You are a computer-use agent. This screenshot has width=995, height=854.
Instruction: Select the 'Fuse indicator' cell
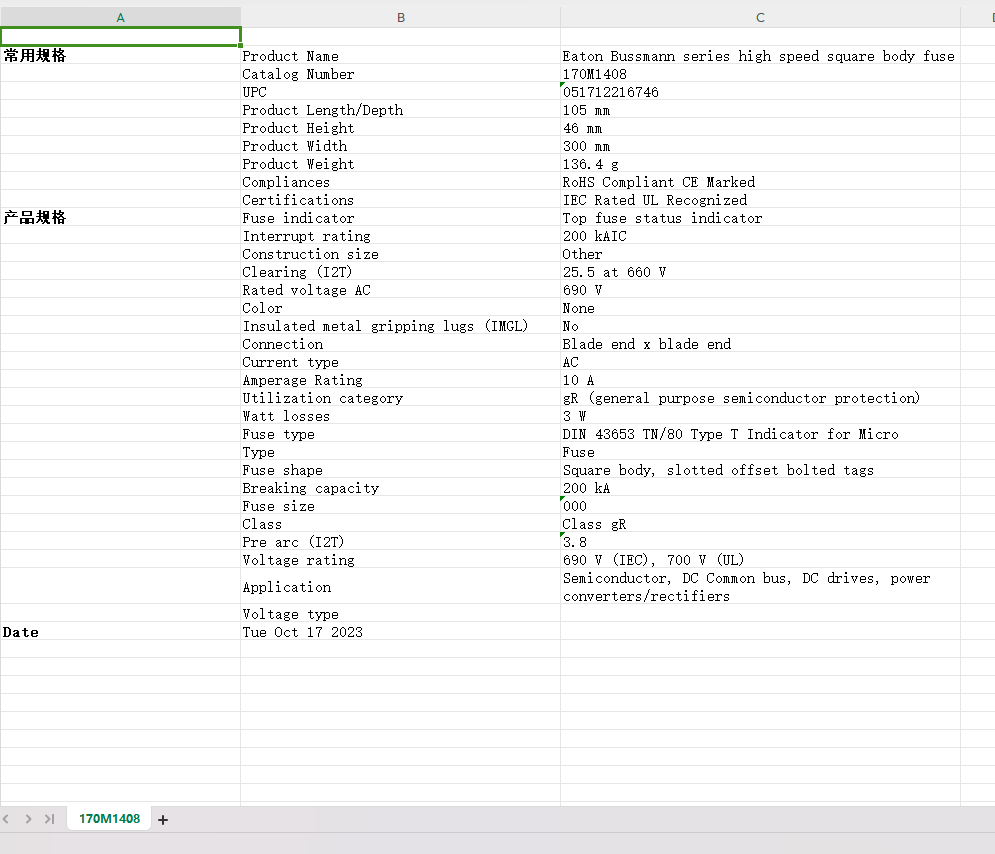click(x=400, y=218)
